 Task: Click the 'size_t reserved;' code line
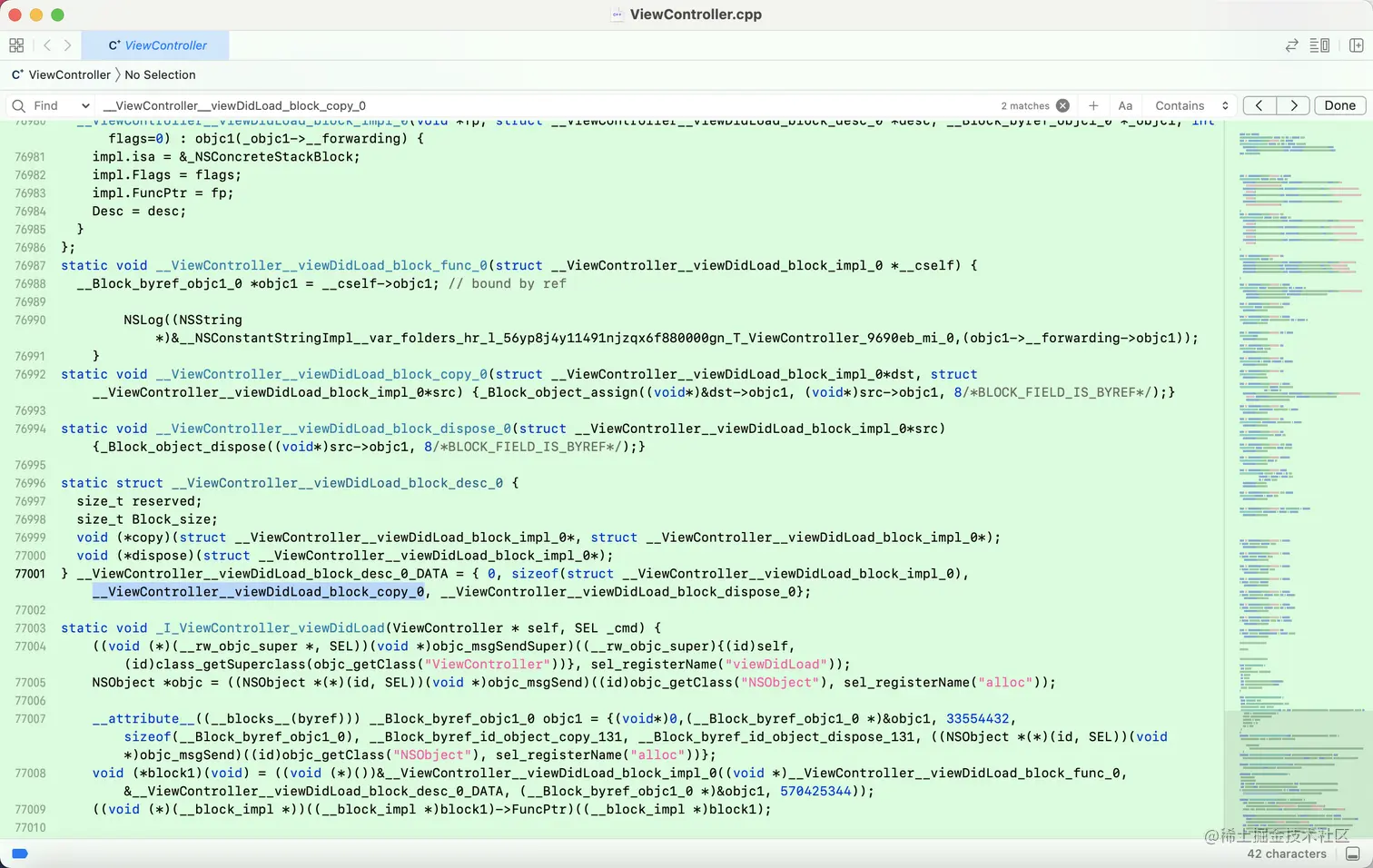139,501
